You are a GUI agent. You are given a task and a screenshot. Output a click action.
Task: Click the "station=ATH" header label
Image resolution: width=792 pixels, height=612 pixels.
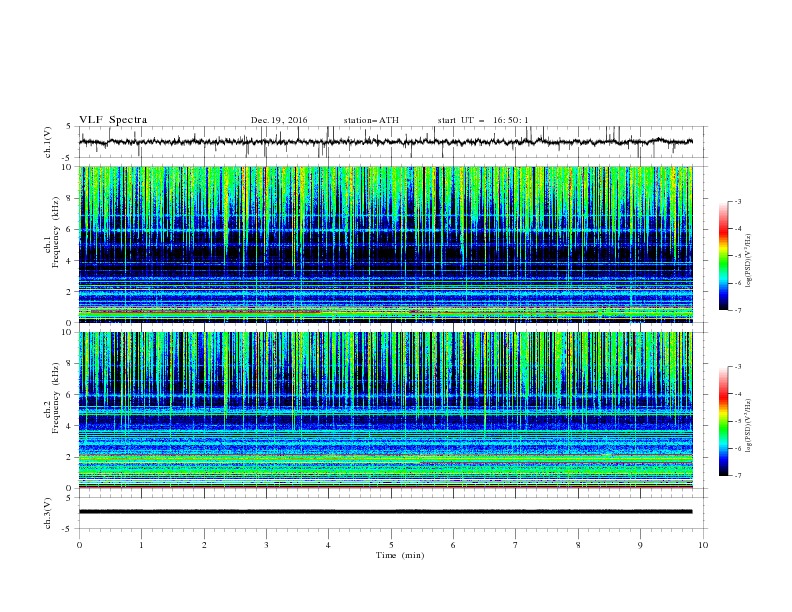coord(371,120)
